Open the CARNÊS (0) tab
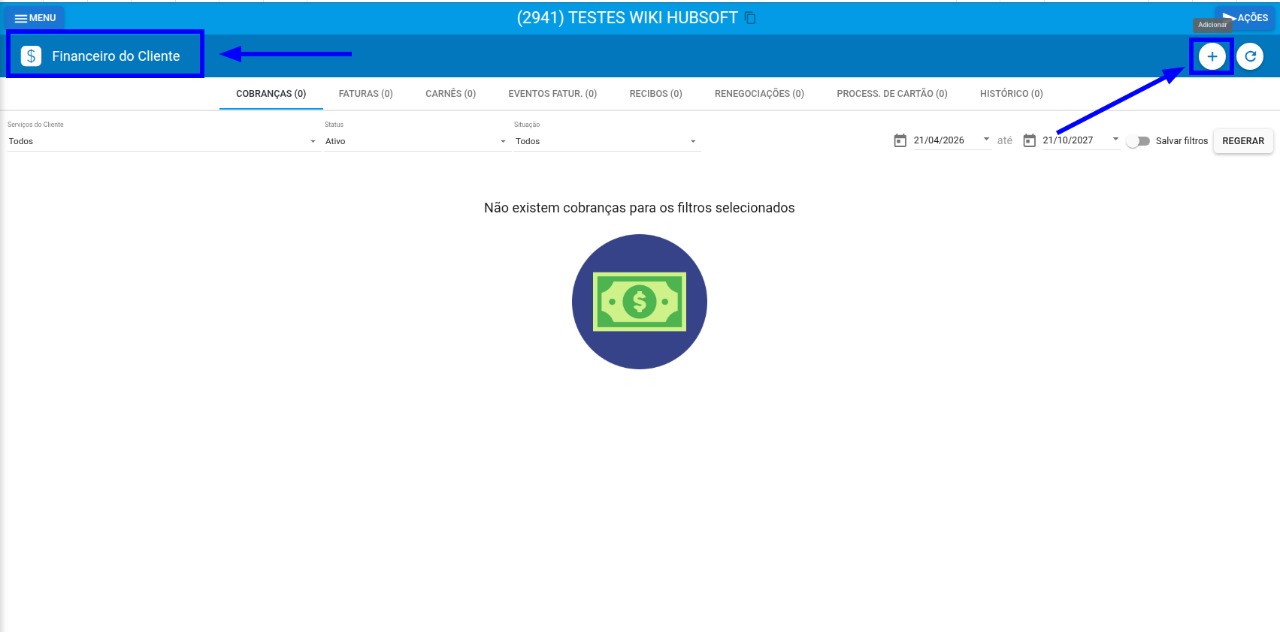 451,94
